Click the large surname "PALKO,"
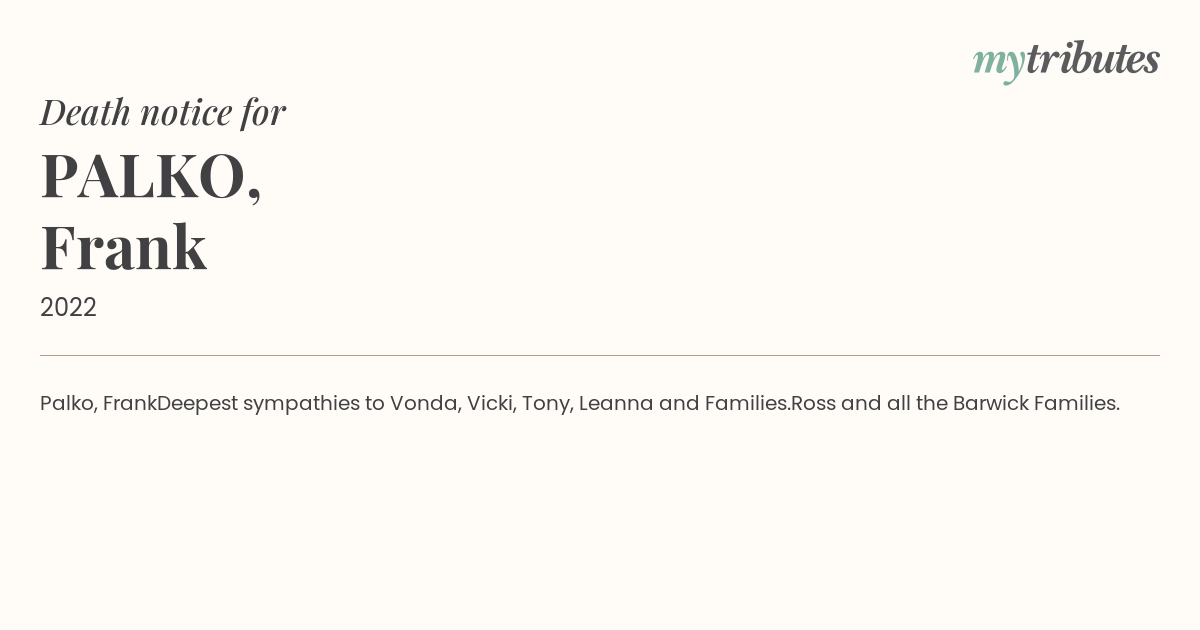Viewport: 1200px width, 630px height. click(151, 176)
